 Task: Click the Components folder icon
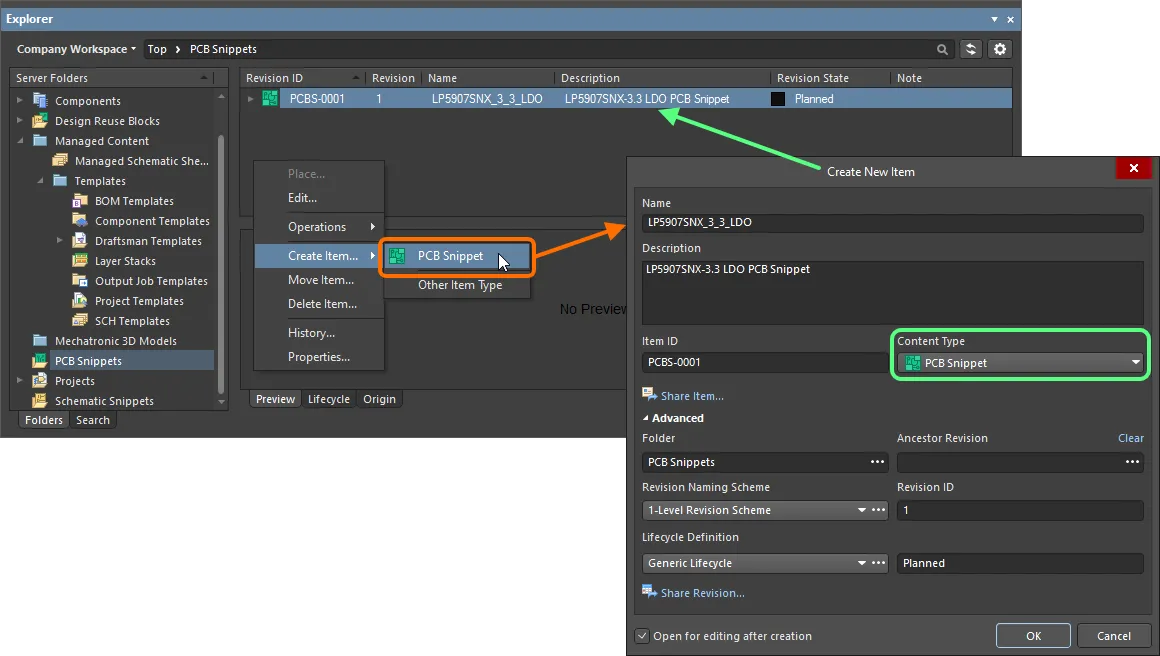(40, 101)
